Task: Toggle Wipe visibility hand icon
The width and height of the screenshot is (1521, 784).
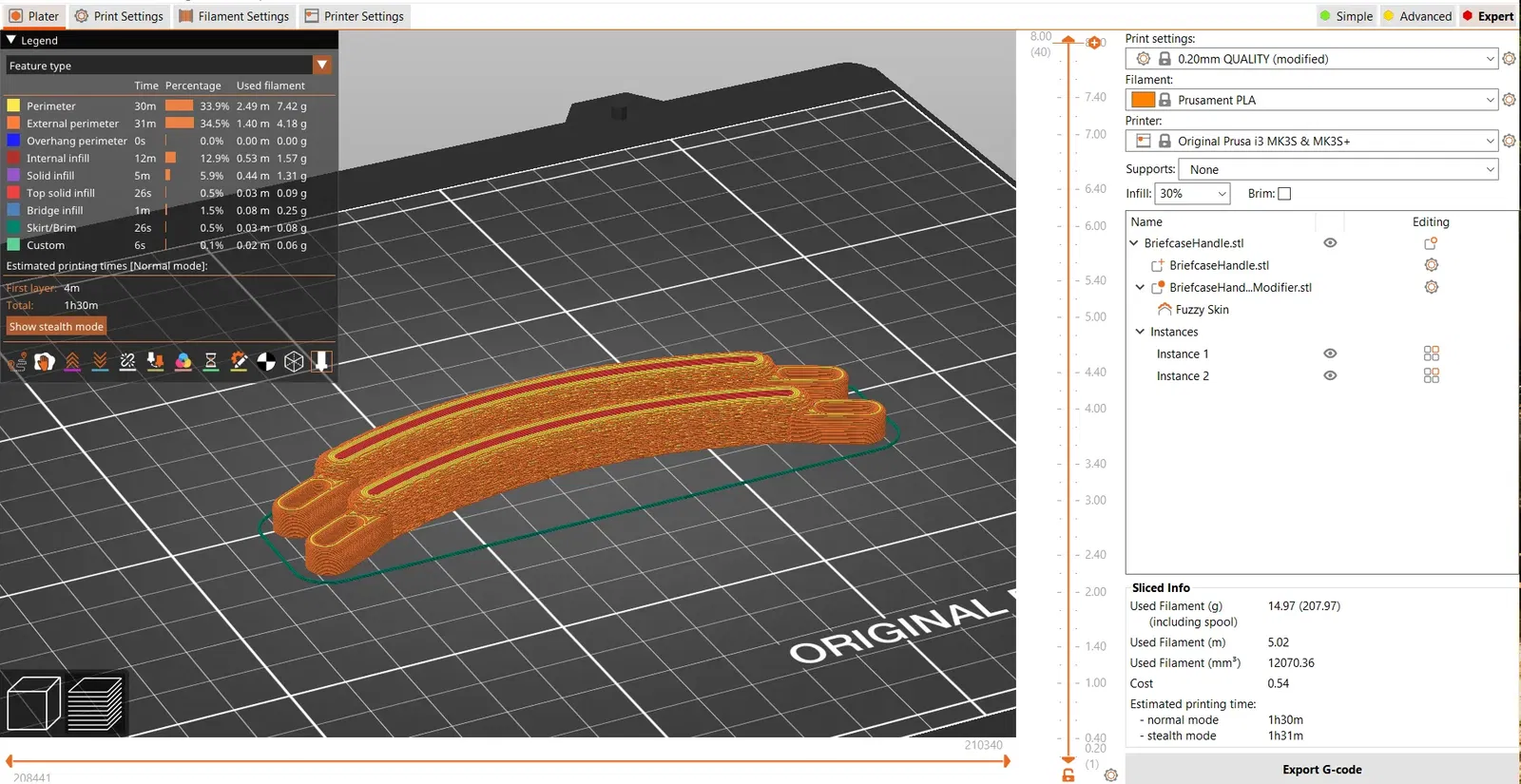Action: point(45,361)
